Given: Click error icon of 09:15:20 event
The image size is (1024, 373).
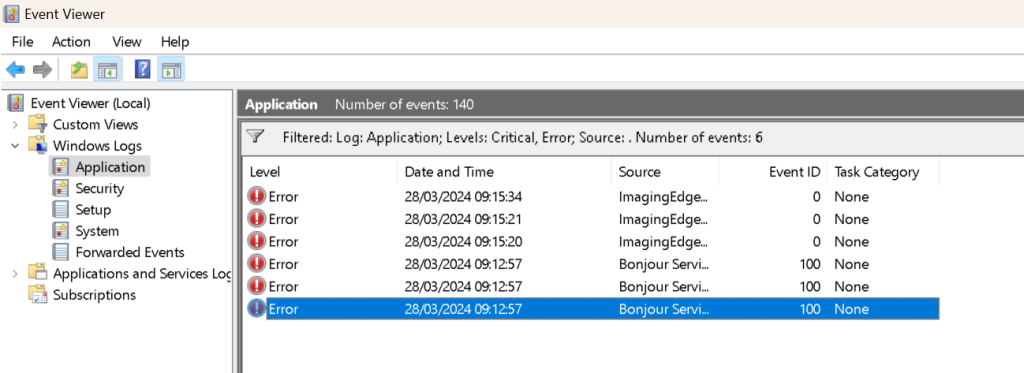Looking at the screenshot, I should click(x=257, y=241).
